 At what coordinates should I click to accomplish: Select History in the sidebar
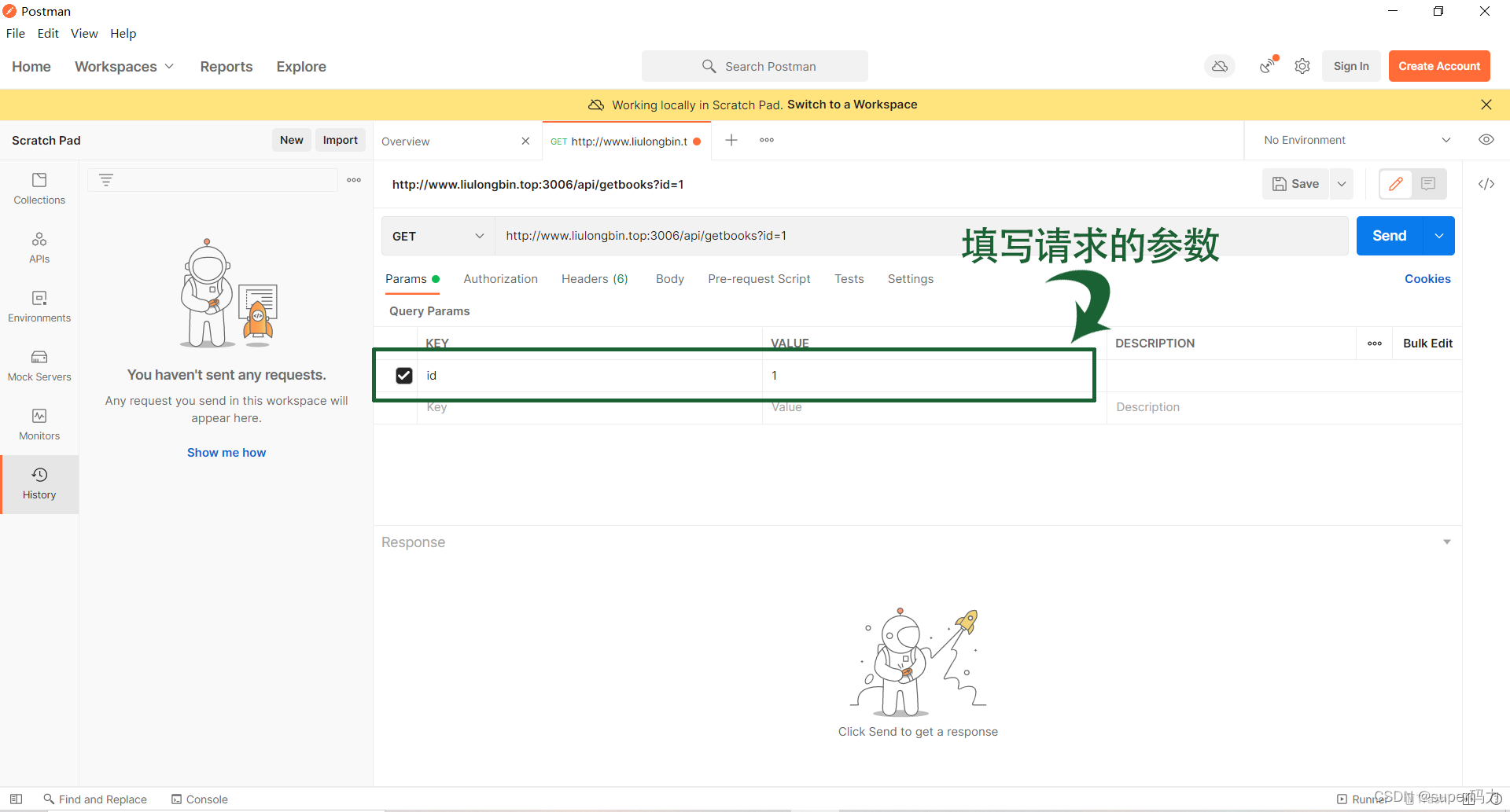pyautogui.click(x=39, y=483)
